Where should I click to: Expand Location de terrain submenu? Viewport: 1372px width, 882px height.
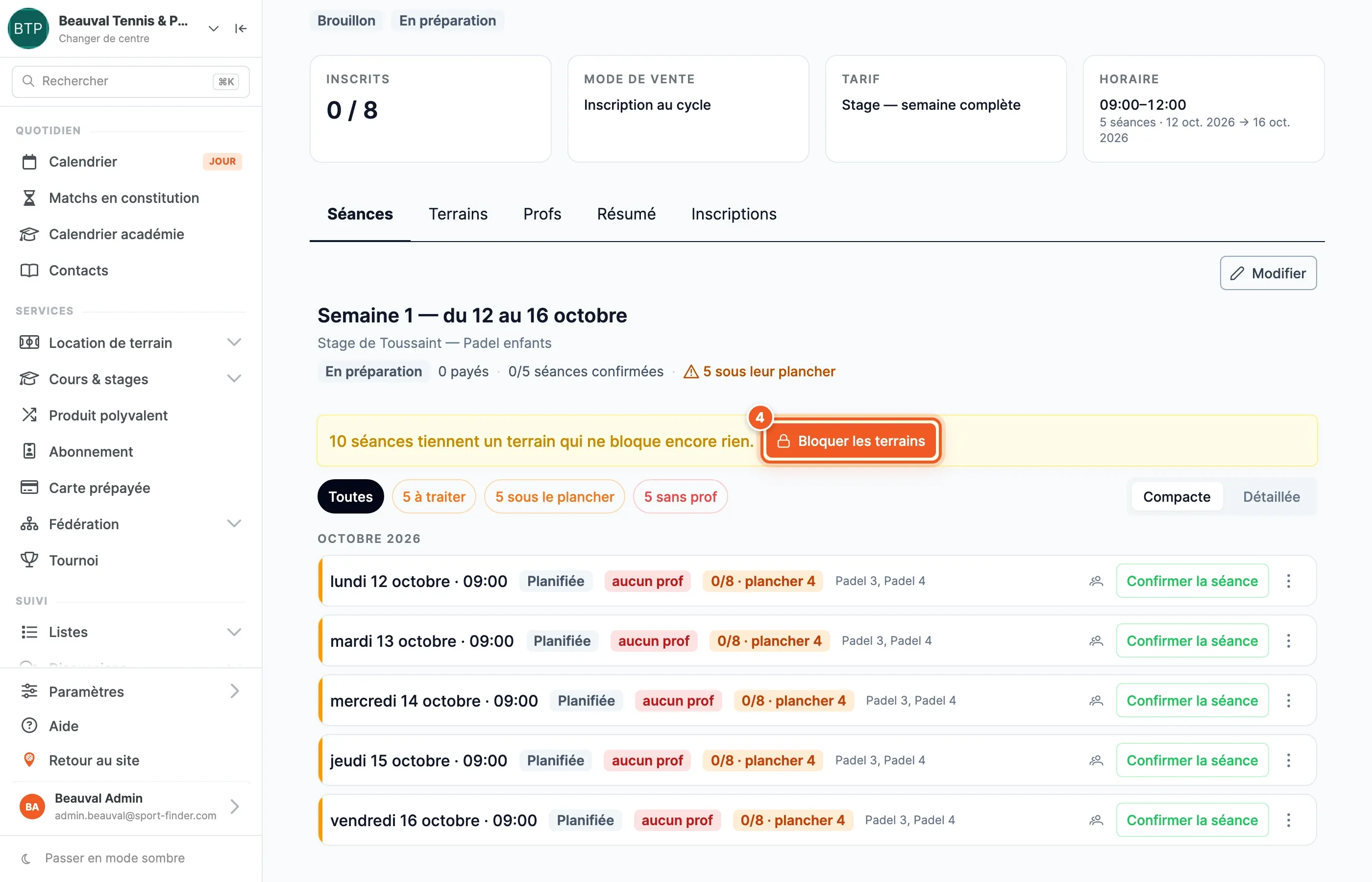point(234,343)
